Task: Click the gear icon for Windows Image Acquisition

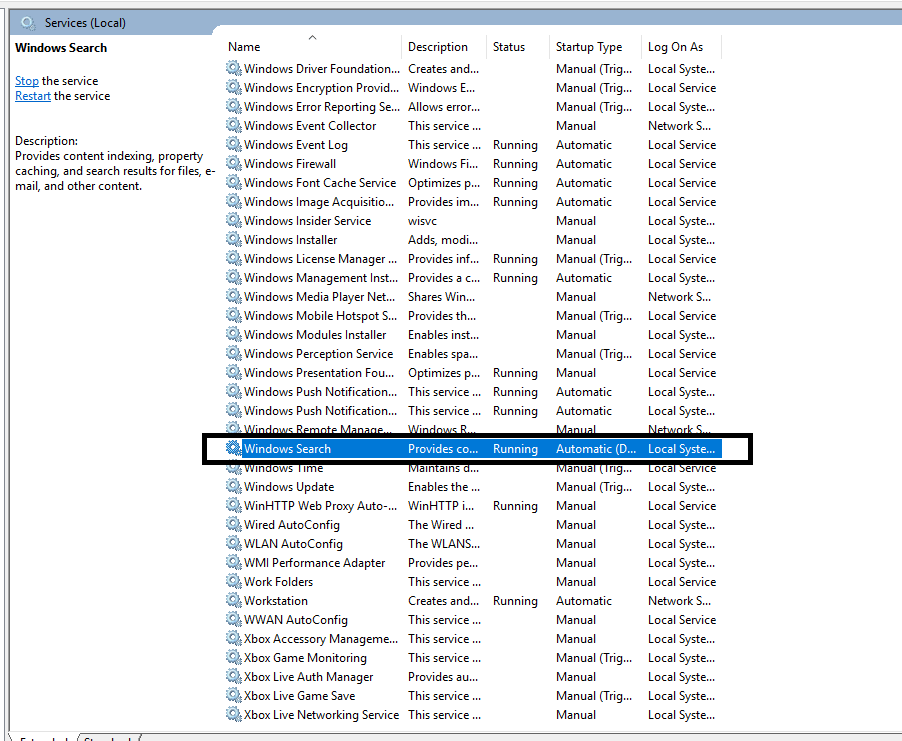Action: coord(234,201)
